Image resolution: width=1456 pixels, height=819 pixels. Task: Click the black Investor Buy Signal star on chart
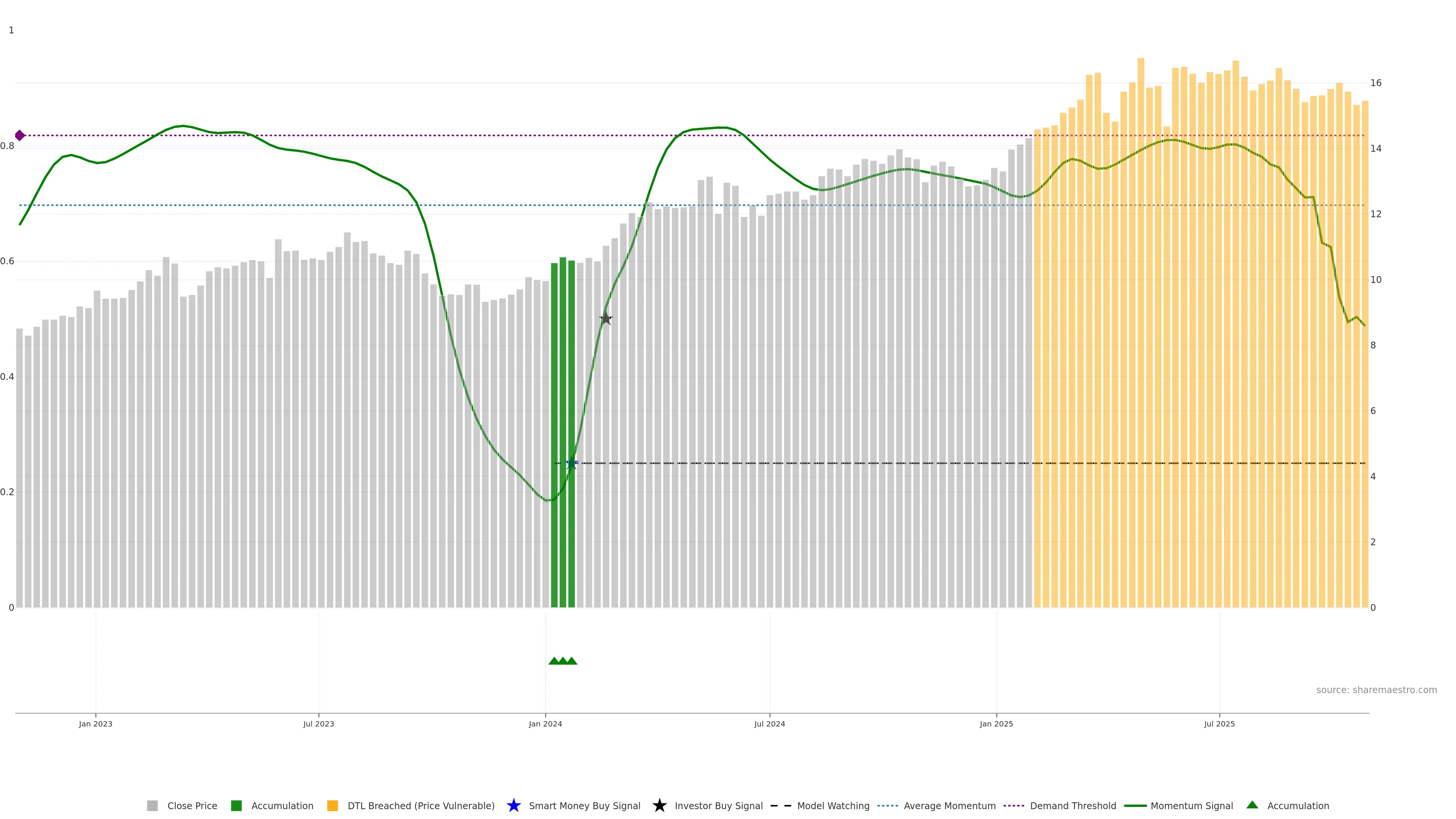coord(606,319)
